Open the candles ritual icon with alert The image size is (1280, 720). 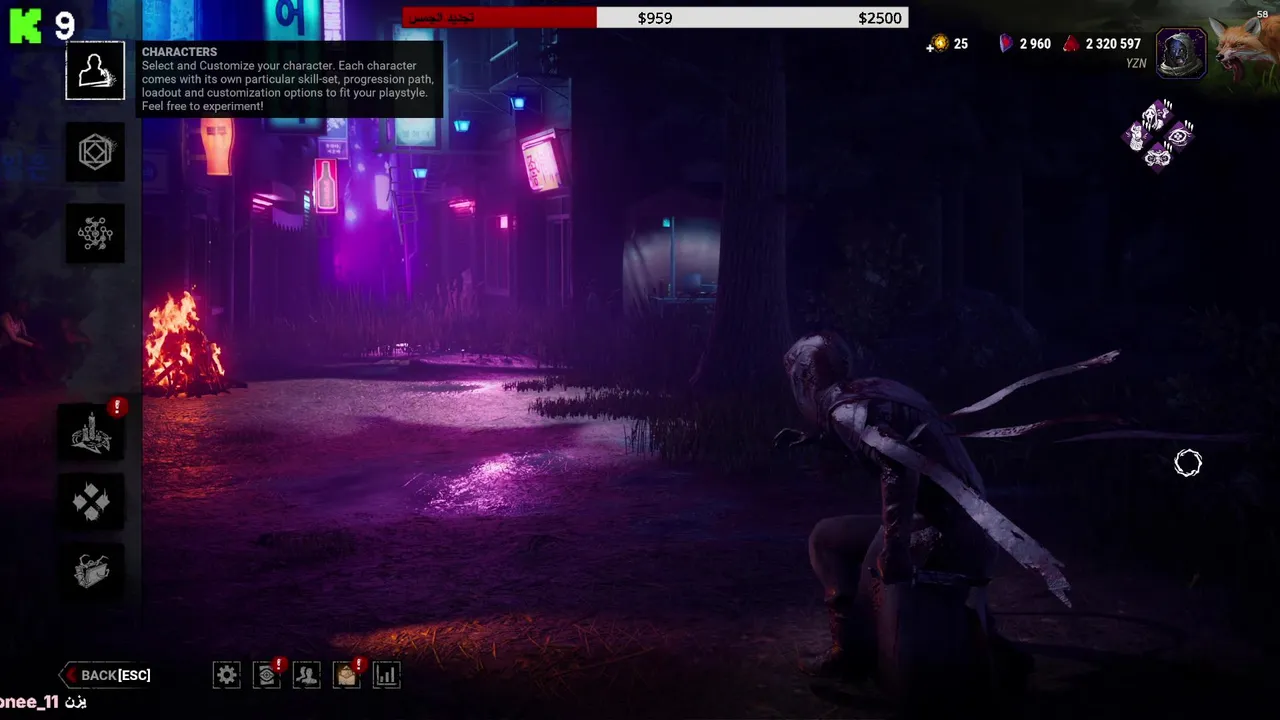(91, 432)
